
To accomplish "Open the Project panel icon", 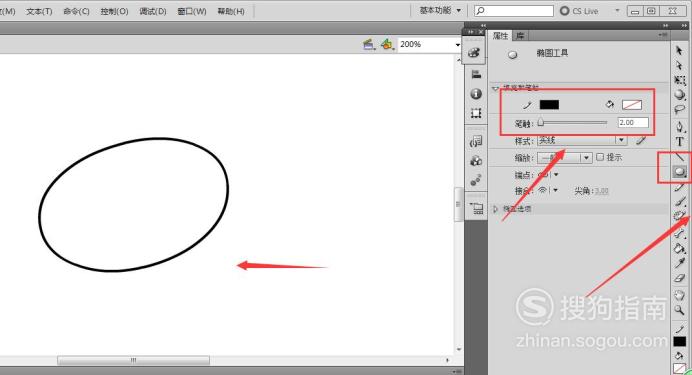I will point(476,208).
